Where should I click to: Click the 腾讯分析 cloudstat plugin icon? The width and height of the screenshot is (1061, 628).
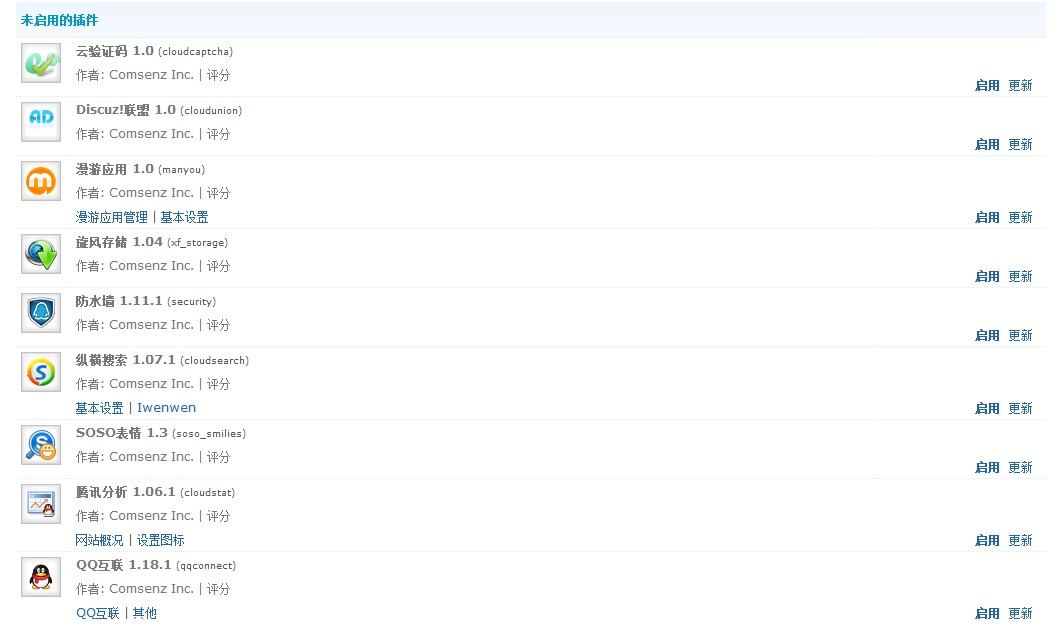(41, 503)
